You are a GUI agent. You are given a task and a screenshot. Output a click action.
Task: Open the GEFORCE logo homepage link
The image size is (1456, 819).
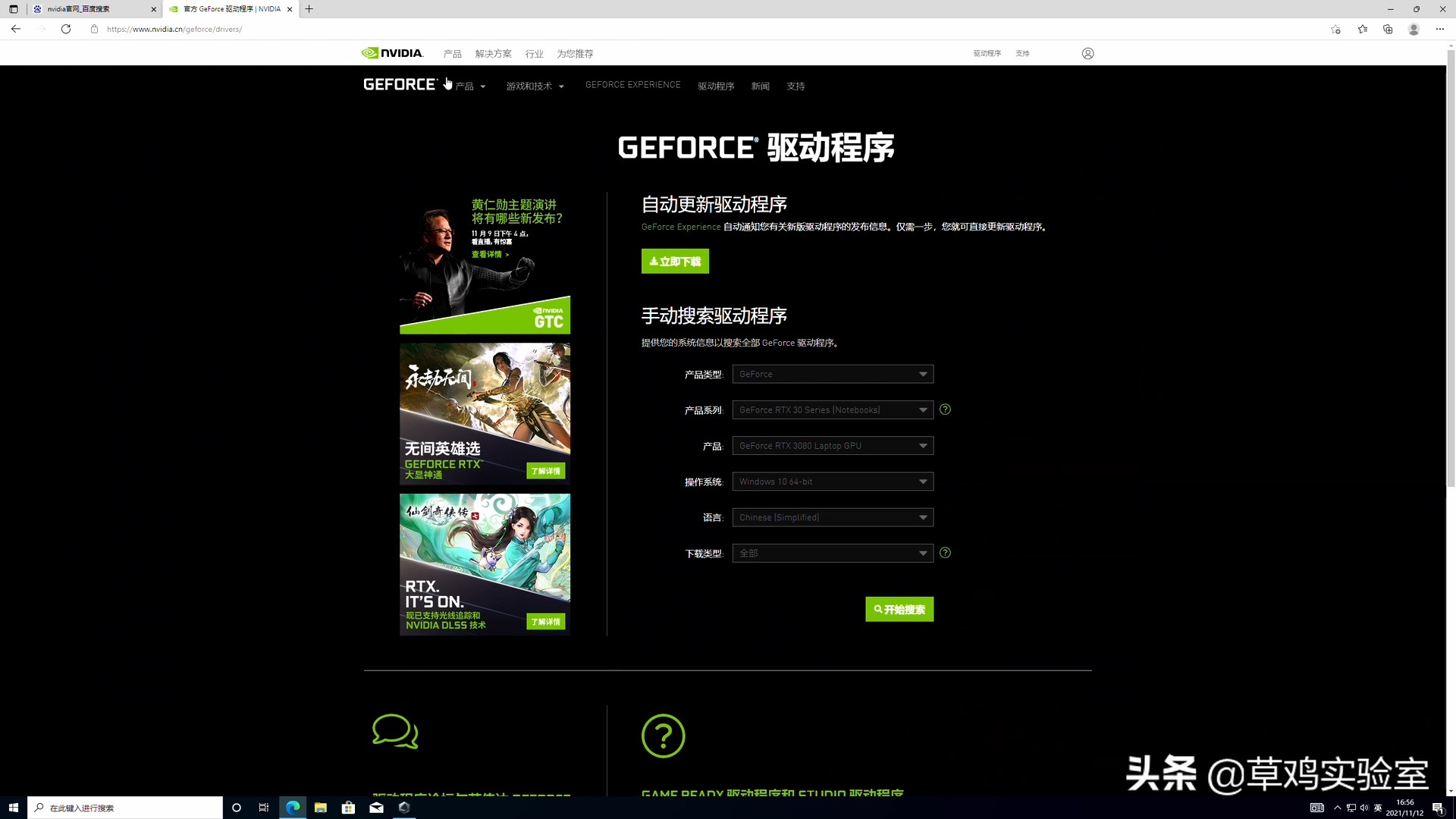click(399, 84)
